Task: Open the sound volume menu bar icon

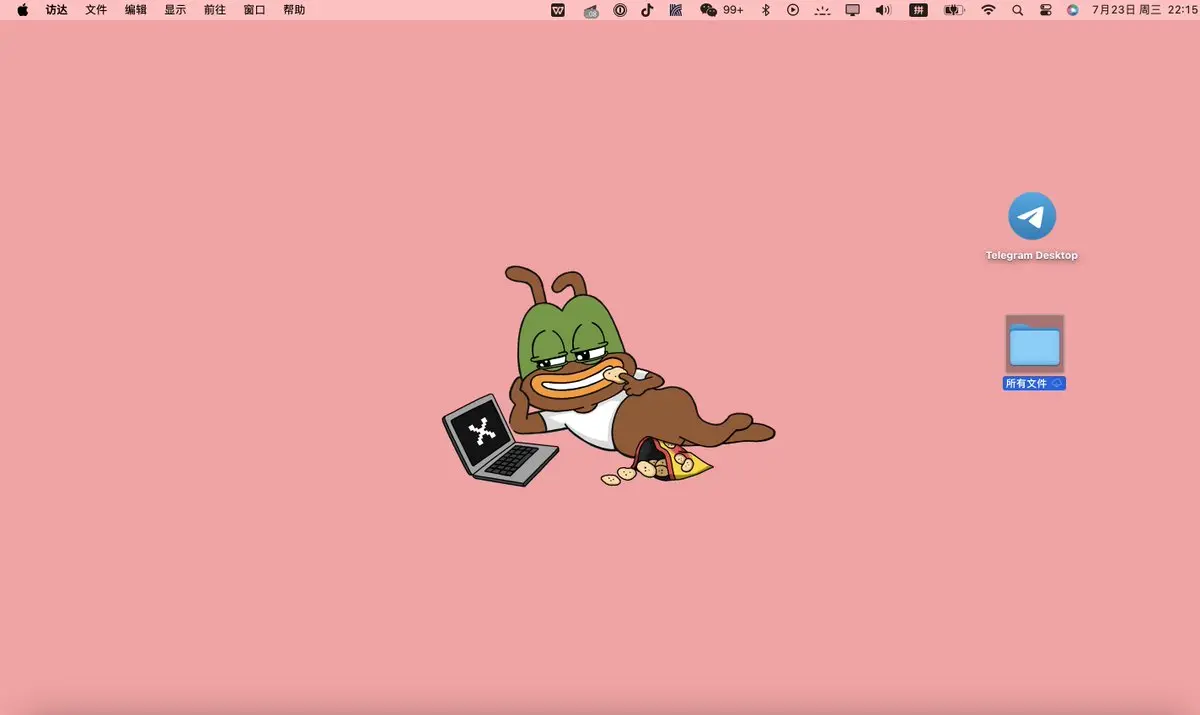Action: pyautogui.click(x=883, y=10)
